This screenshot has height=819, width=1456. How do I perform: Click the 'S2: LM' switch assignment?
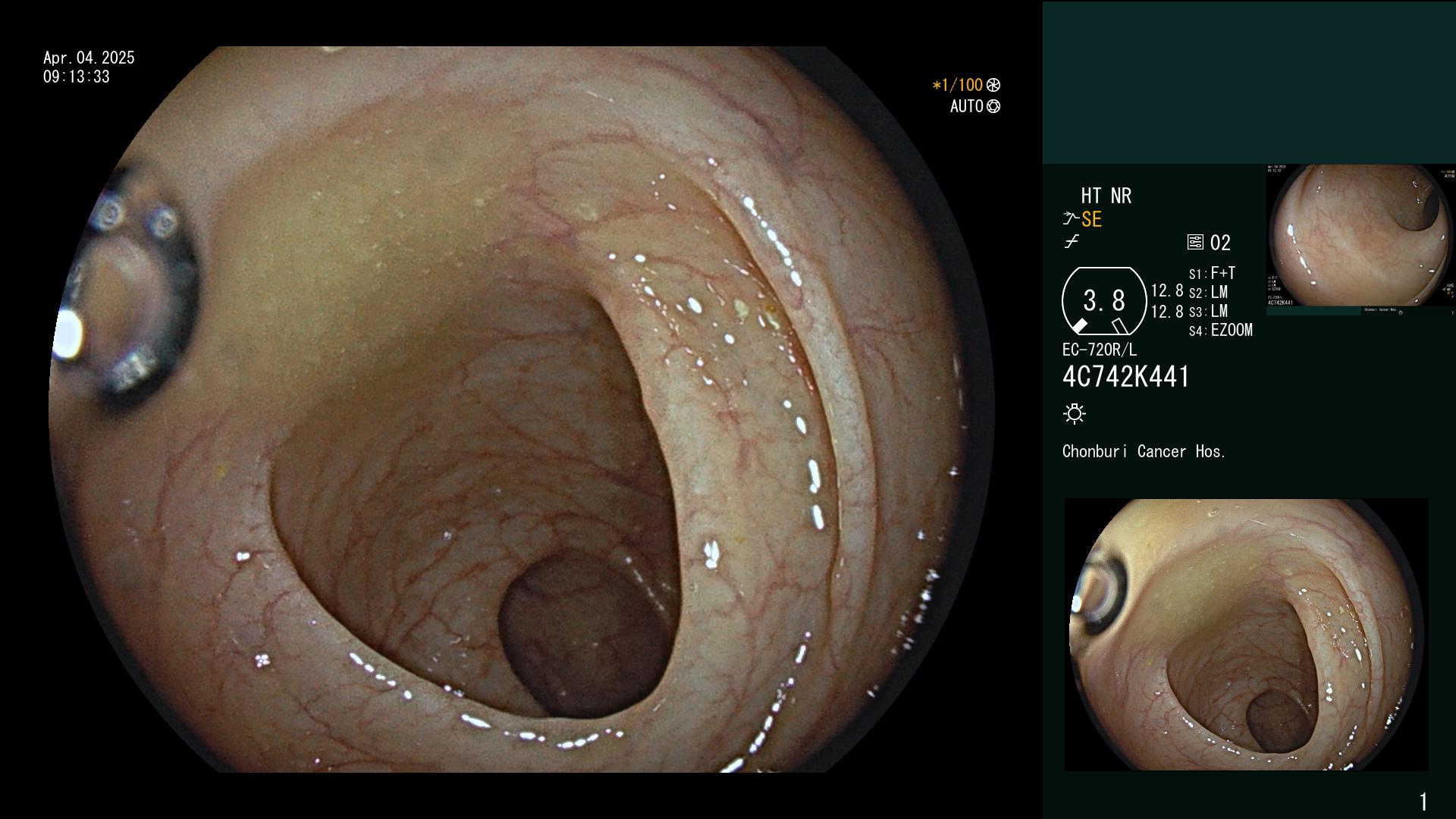click(x=1208, y=292)
